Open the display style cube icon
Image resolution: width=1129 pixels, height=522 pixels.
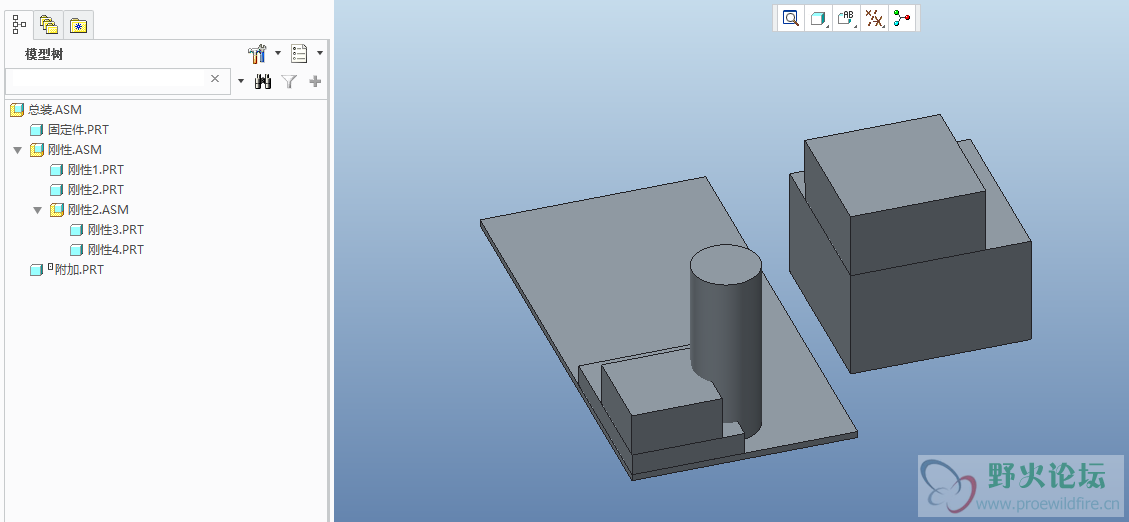click(x=818, y=19)
